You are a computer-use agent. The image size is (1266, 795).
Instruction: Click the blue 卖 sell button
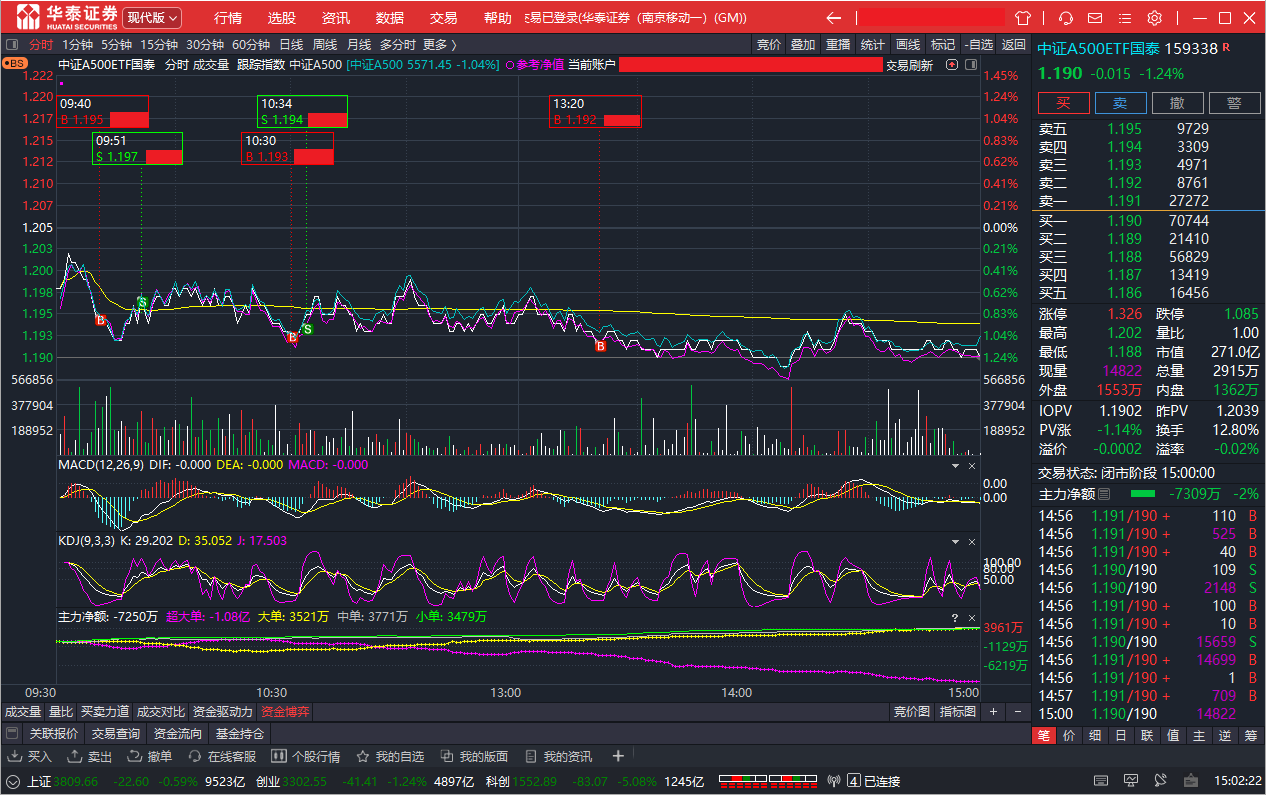click(1120, 103)
